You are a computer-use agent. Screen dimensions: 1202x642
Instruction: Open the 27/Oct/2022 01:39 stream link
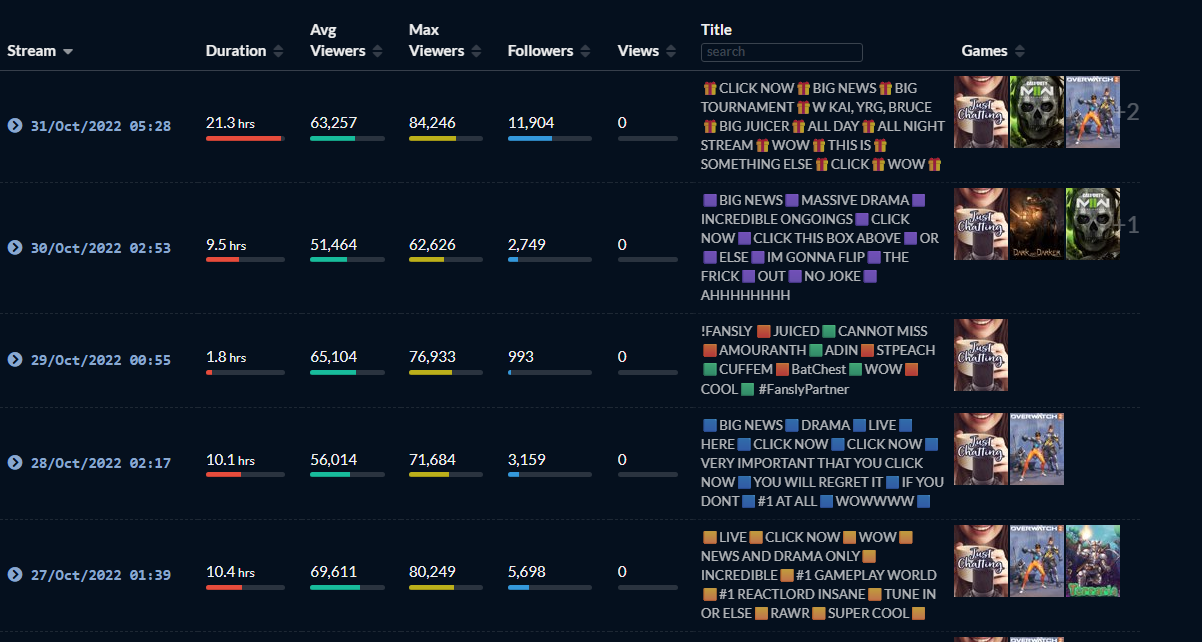click(x=100, y=575)
